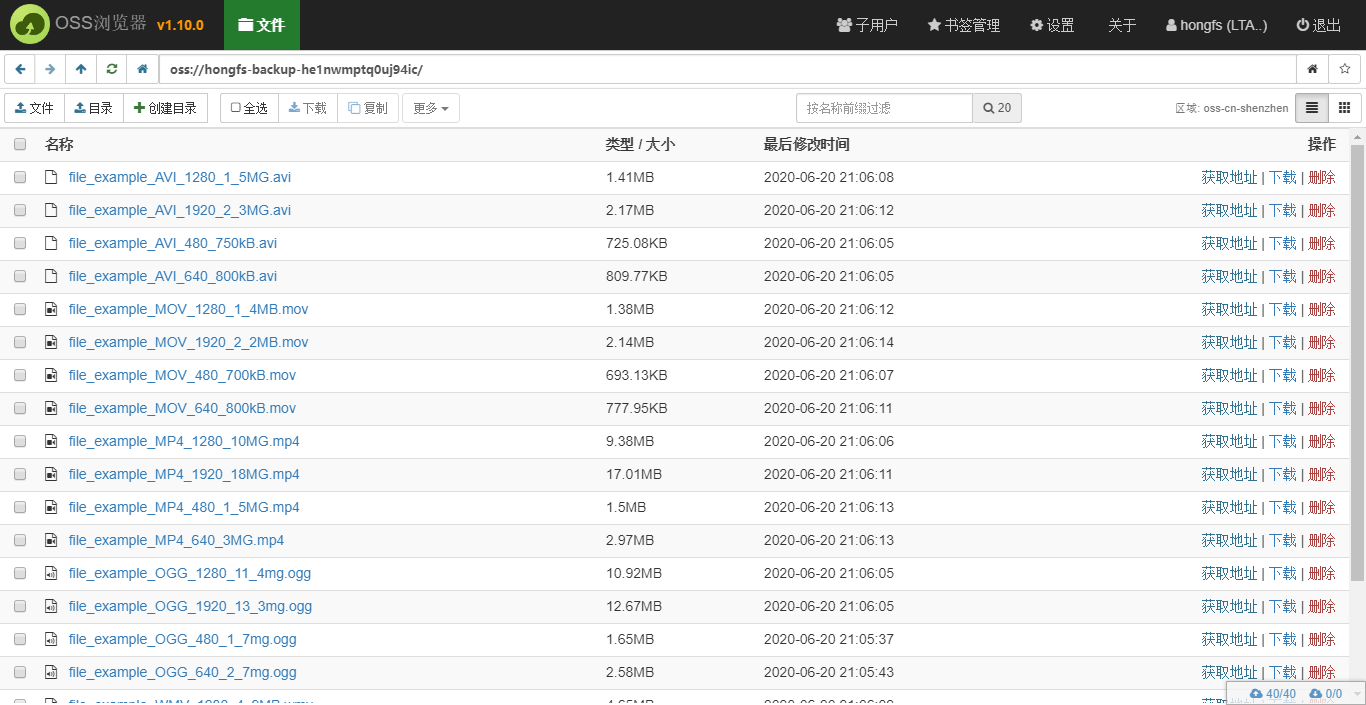Viewport: 1366px width, 705px height.
Task: Open 设置 settings
Action: pos(1053,25)
